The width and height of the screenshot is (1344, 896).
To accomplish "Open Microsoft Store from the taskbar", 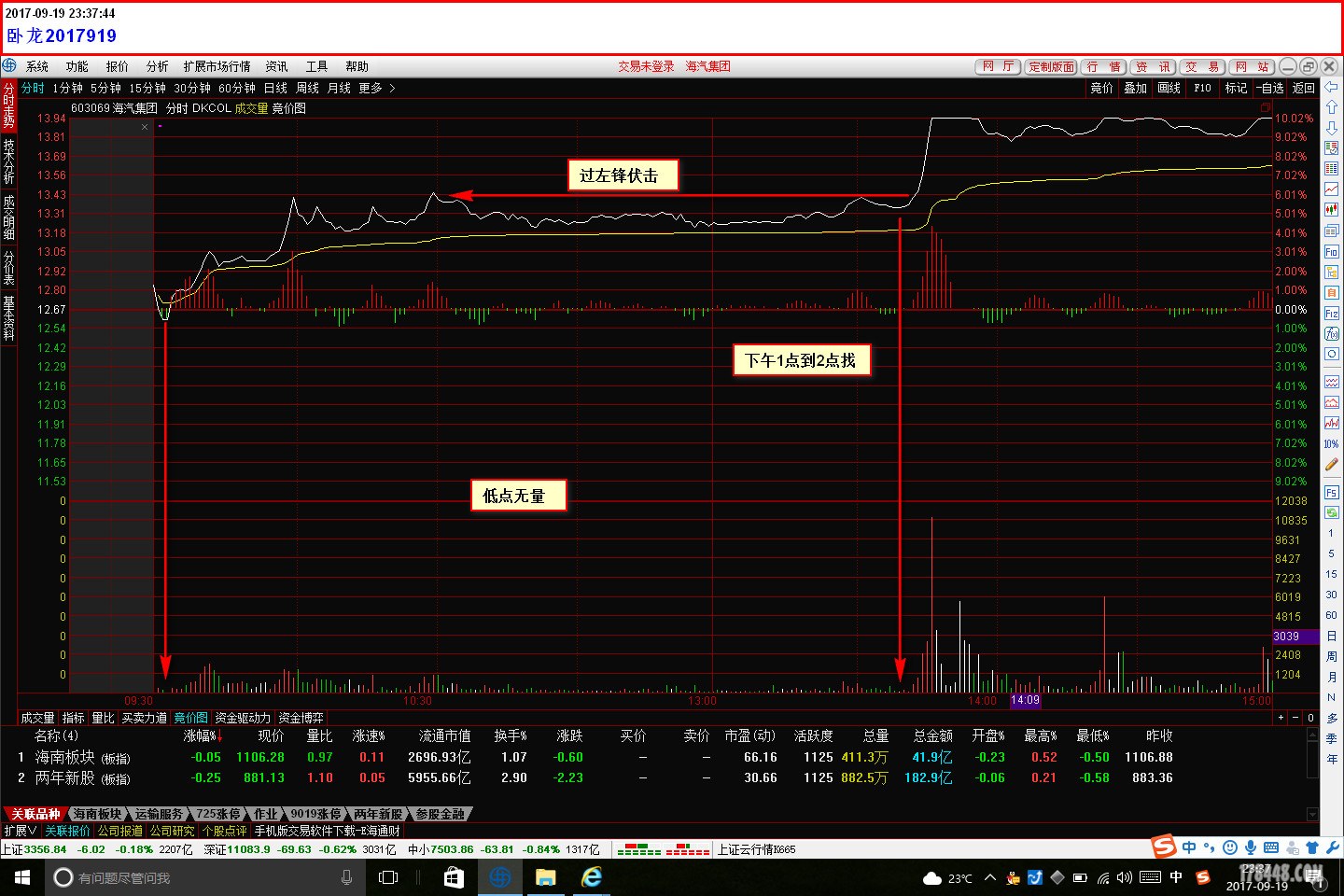I will [x=454, y=877].
